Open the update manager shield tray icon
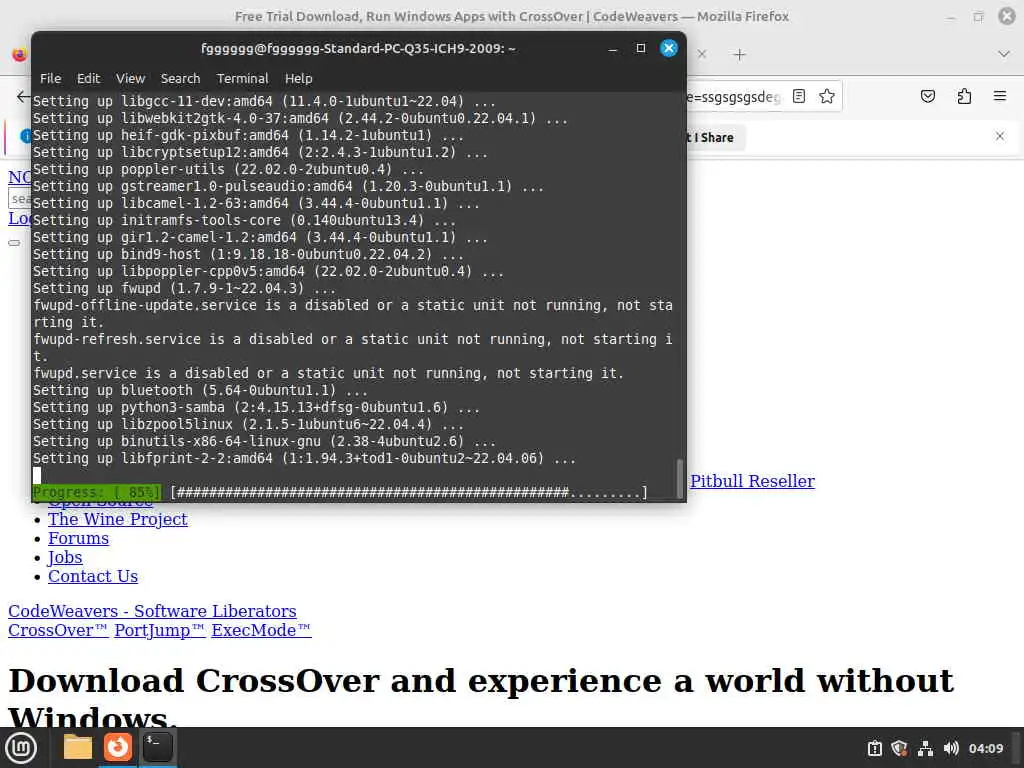Screen dimensions: 1024x768 pos(899,748)
